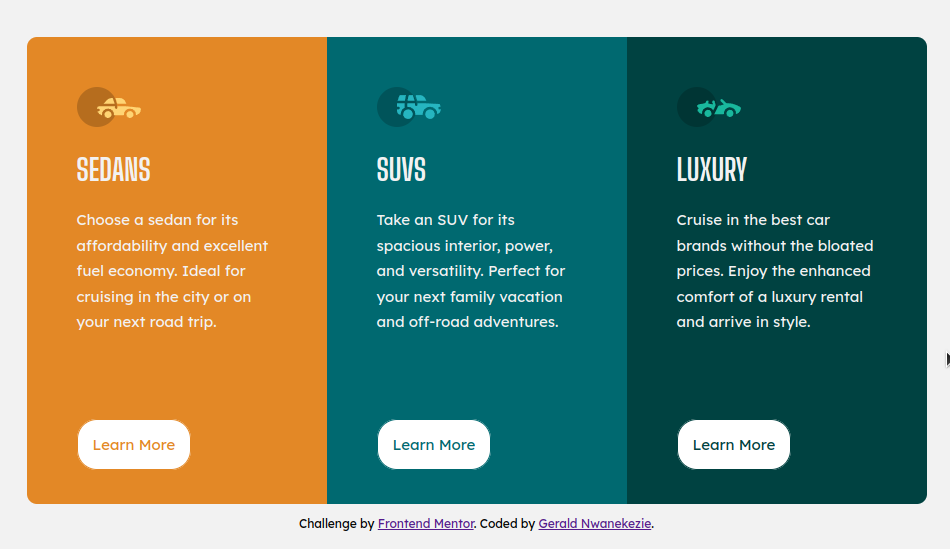Open the Frontend Mentor link
Screen dimensions: 950x549
click(x=426, y=524)
